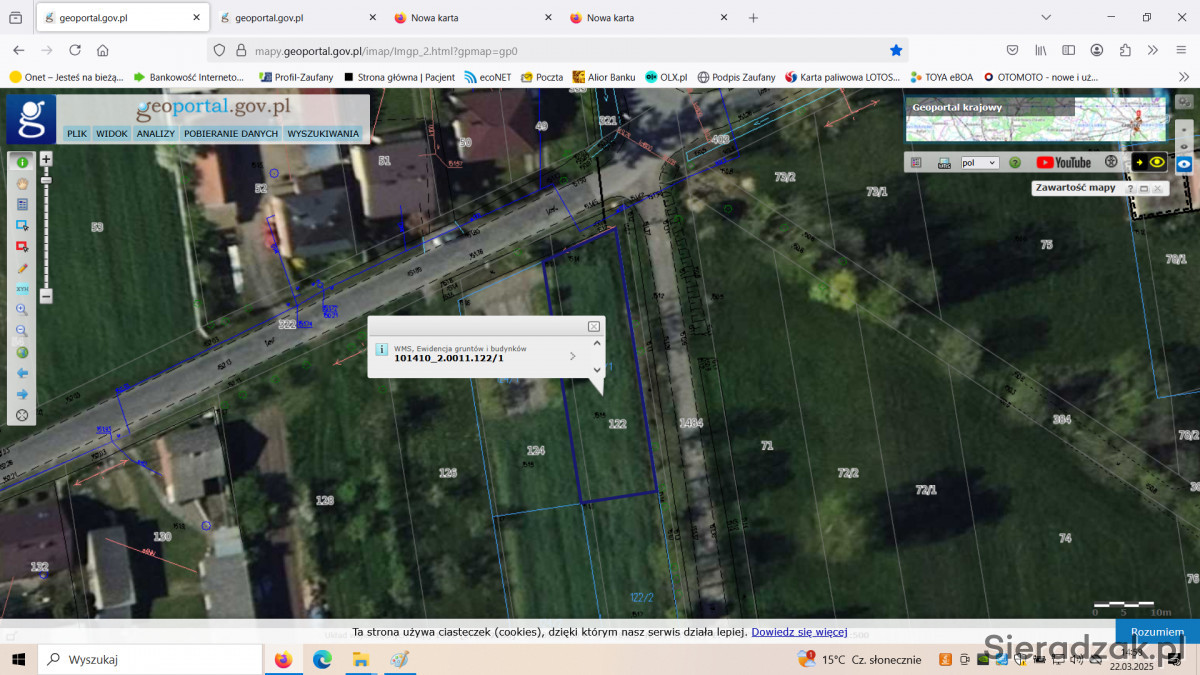Open the 'Dowiedz się więcej' link

coord(799,632)
